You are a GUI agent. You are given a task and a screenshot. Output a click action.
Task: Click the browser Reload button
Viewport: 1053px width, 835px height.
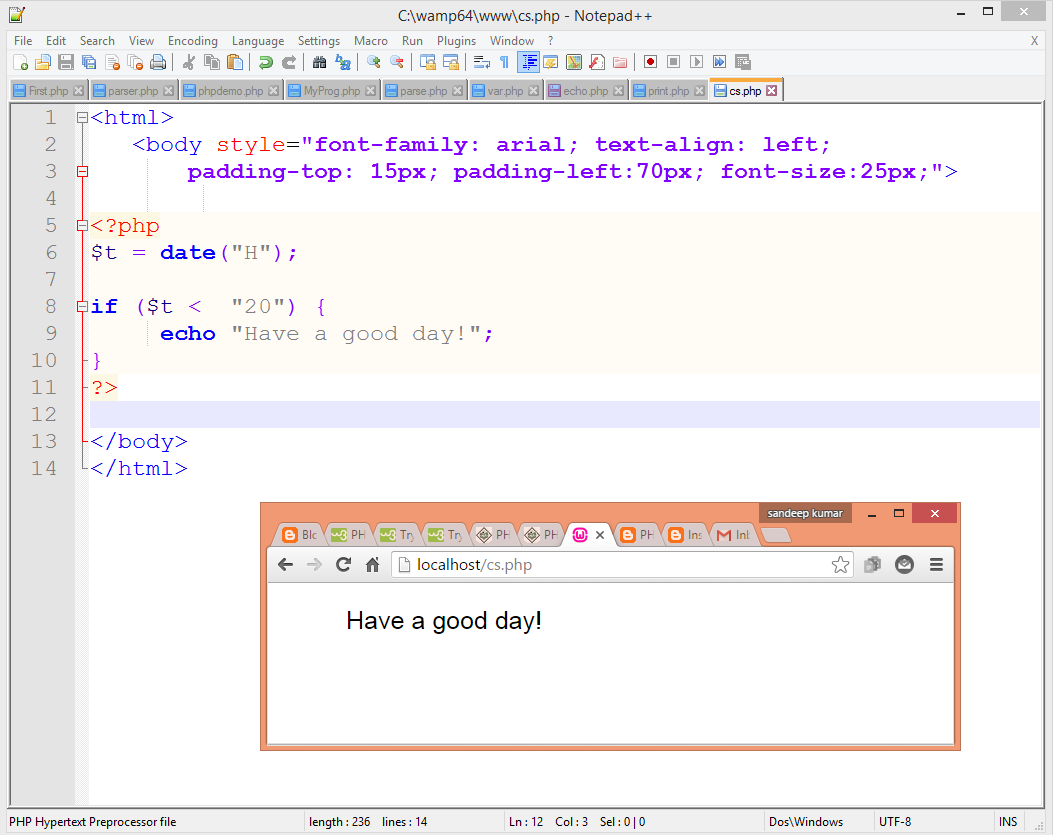coord(343,565)
